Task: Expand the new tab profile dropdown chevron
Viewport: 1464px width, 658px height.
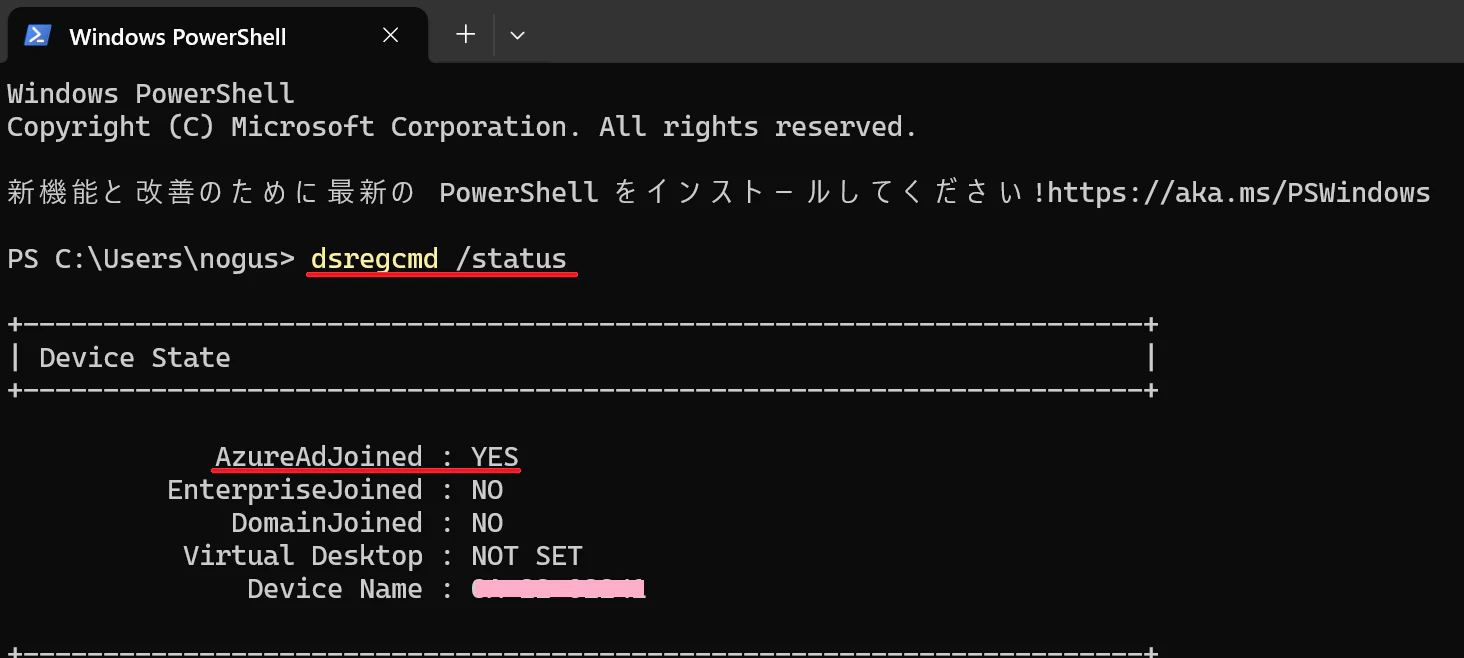Action: (517, 35)
